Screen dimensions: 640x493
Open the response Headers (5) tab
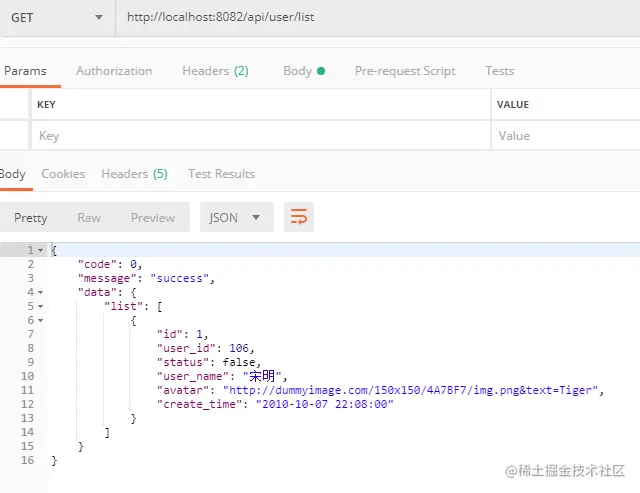(x=134, y=174)
